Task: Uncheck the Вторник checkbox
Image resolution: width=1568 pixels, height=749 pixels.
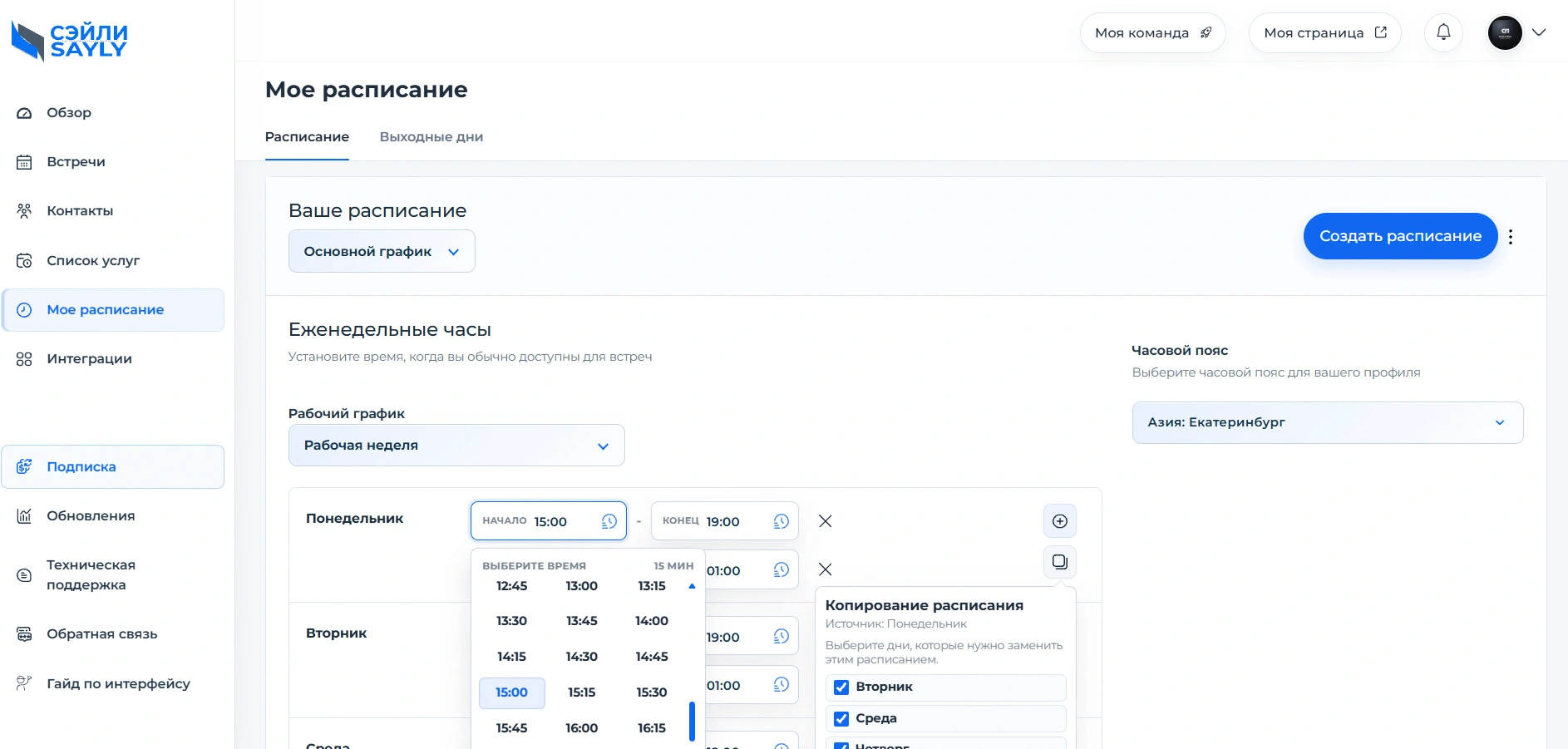Action: click(841, 687)
